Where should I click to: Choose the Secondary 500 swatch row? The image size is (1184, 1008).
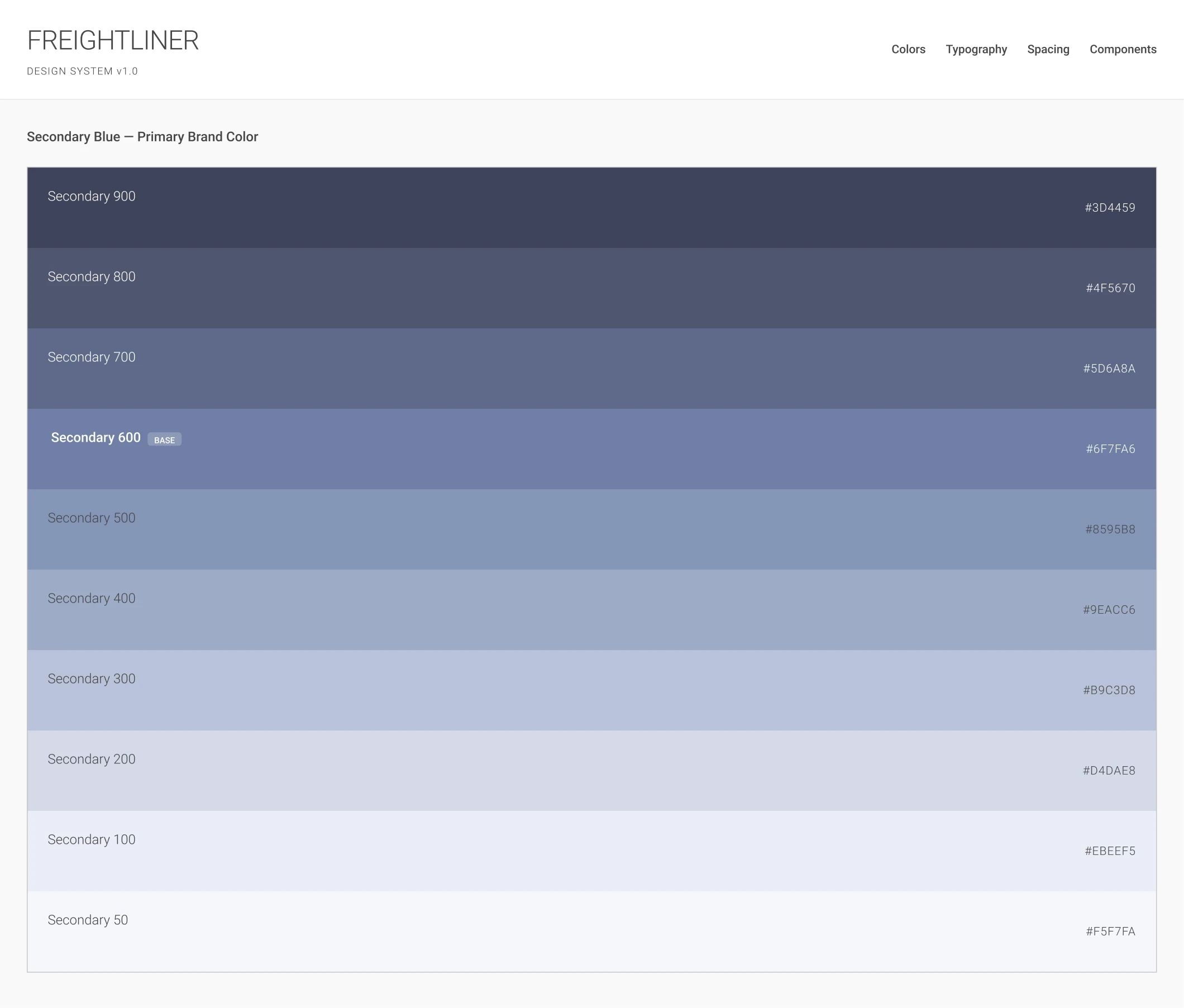click(591, 529)
